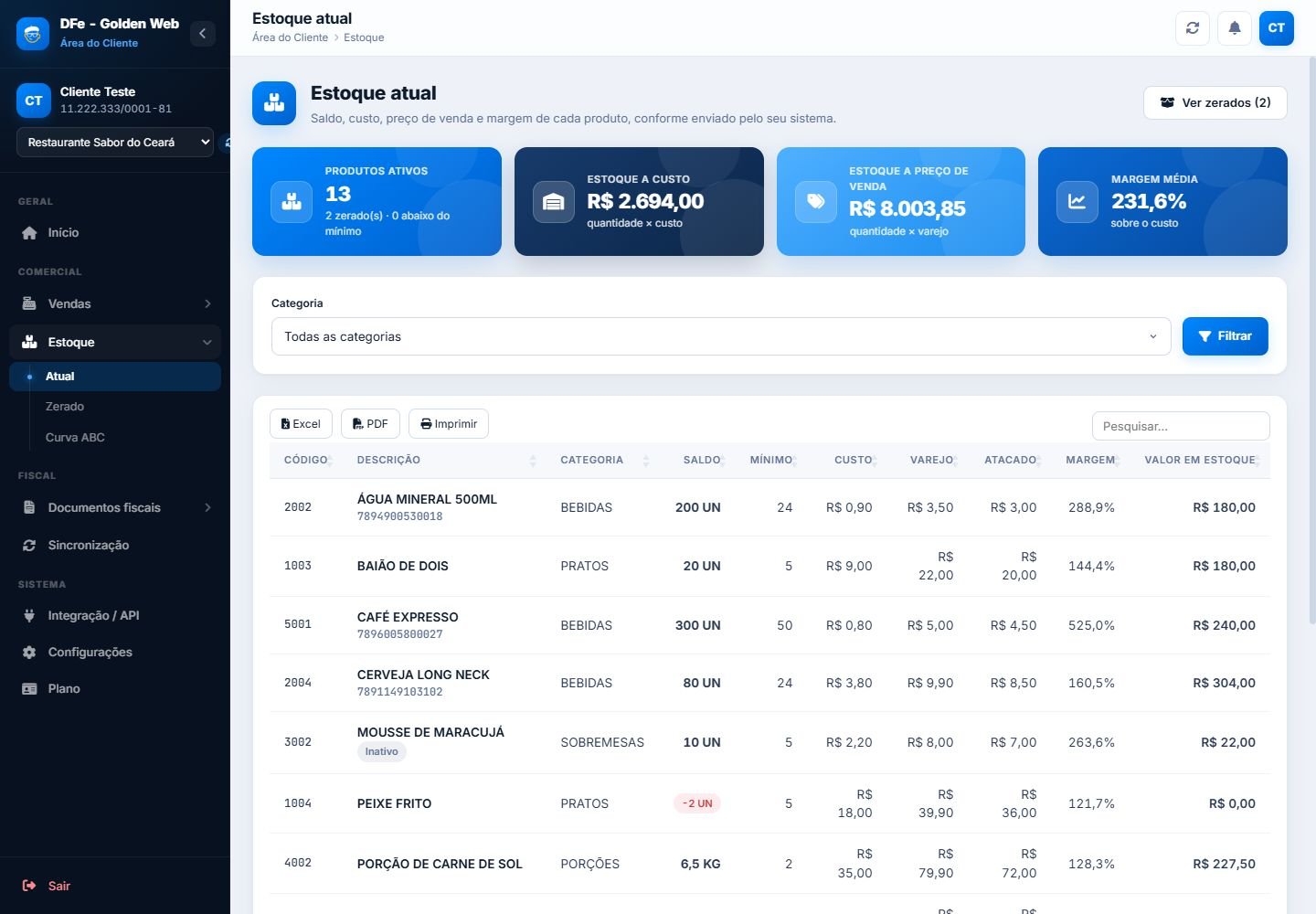The width and height of the screenshot is (1316, 914).
Task: Click the Sincronização sync icon
Action: tap(29, 545)
